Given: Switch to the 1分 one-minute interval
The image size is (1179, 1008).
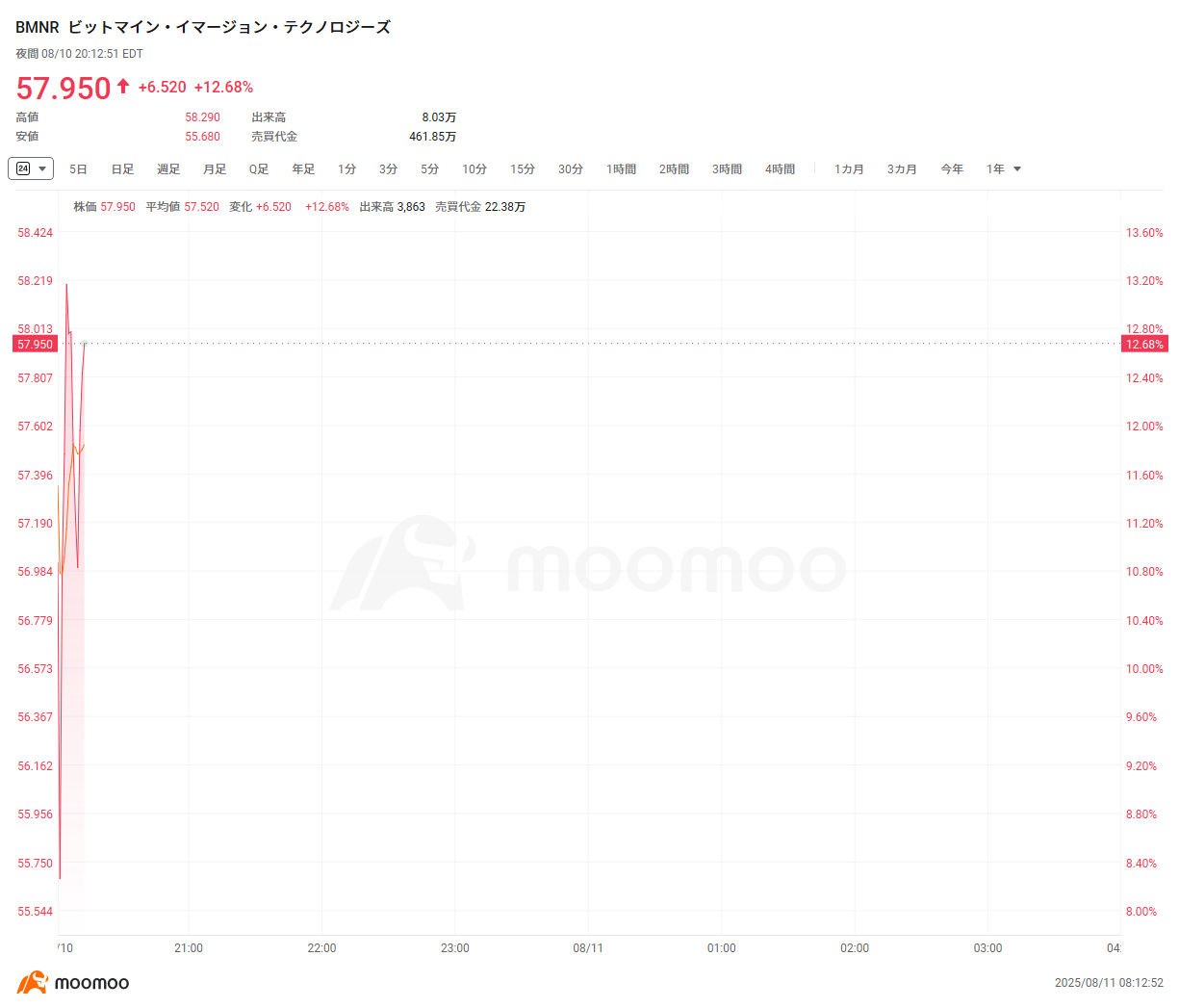Looking at the screenshot, I should click(x=346, y=168).
